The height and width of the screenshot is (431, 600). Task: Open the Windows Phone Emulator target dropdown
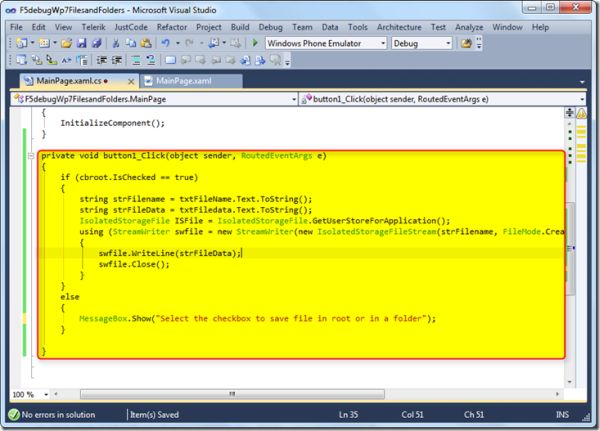pyautogui.click(x=381, y=44)
